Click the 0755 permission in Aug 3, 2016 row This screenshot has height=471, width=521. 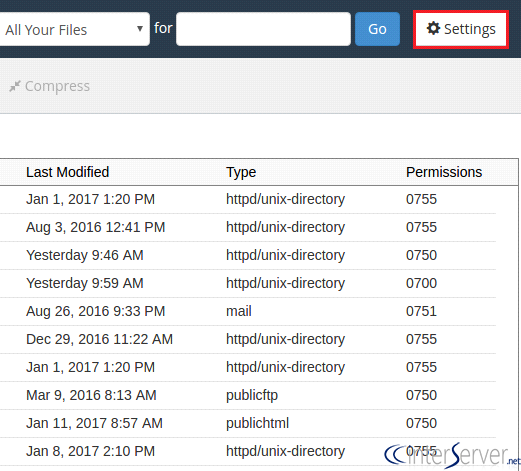pos(421,227)
